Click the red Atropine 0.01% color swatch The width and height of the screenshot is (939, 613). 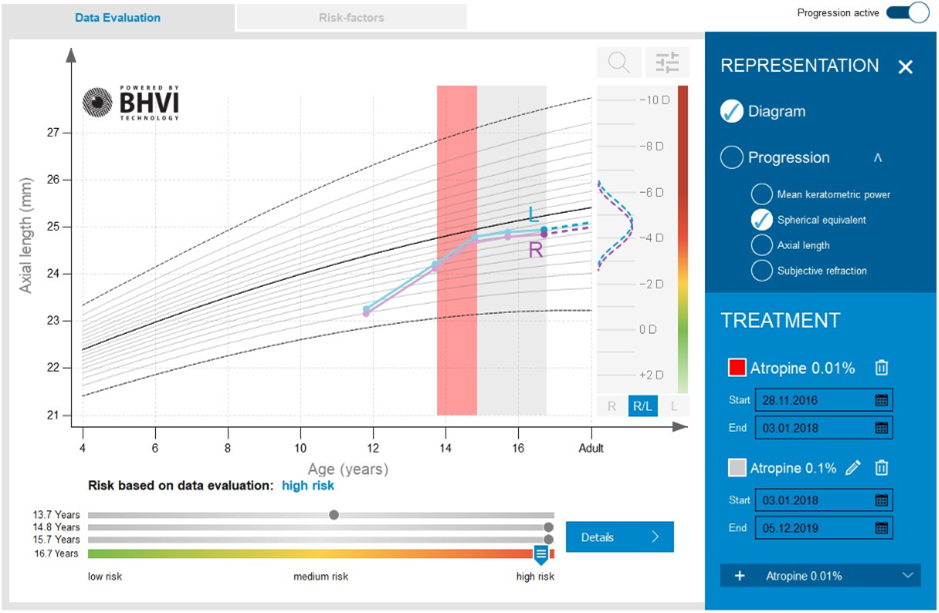coord(737,368)
